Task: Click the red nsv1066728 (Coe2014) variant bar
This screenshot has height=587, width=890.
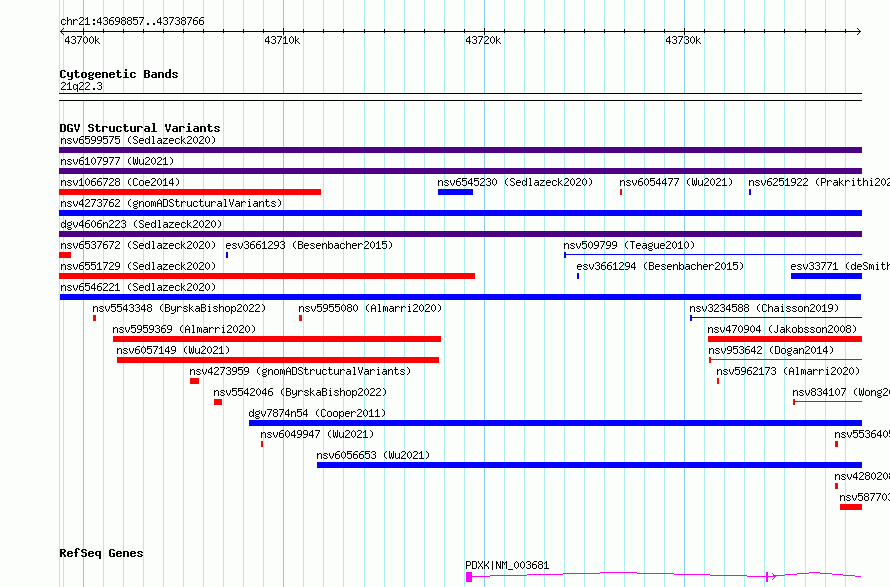Action: (190, 192)
